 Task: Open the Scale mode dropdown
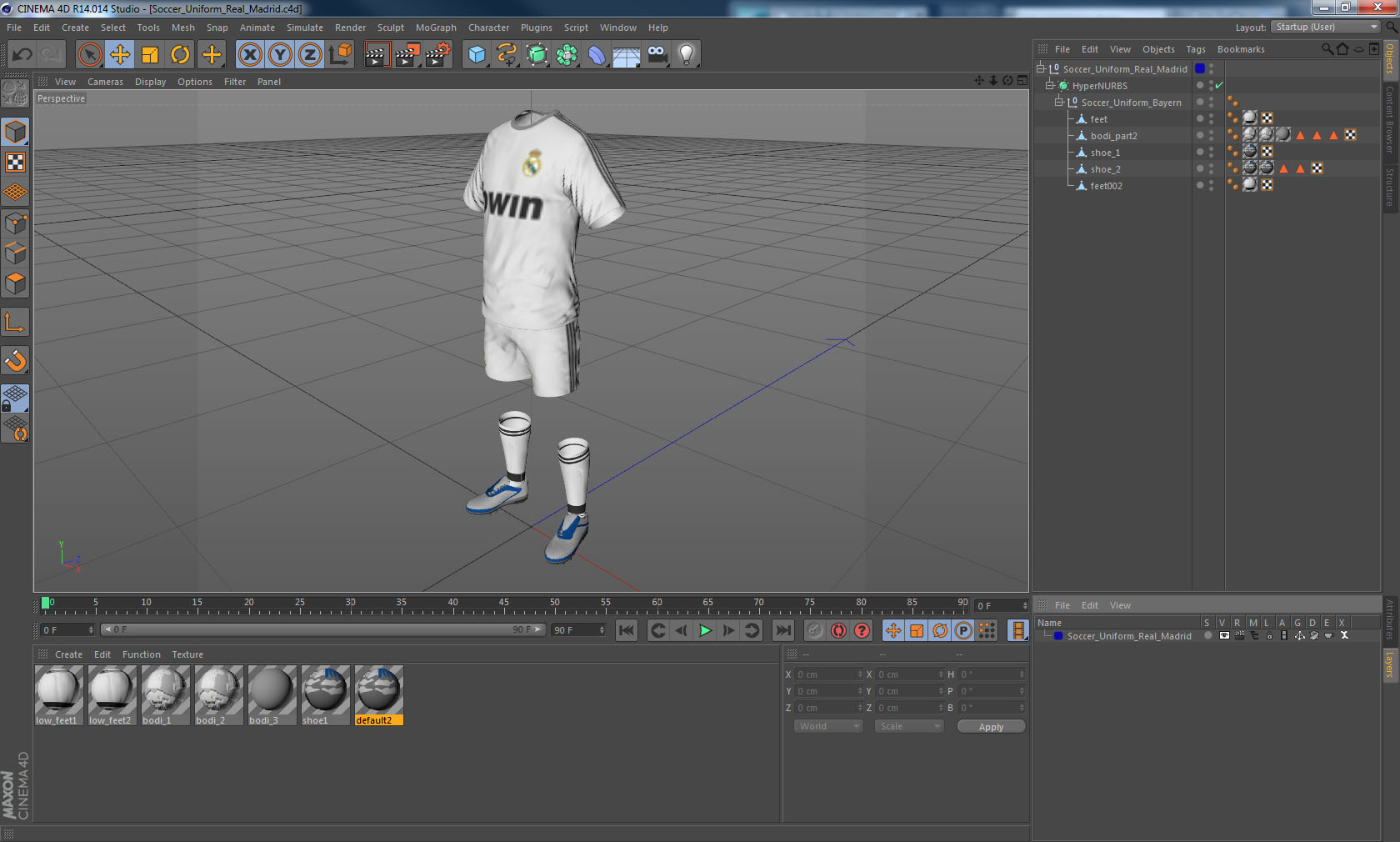coord(908,726)
